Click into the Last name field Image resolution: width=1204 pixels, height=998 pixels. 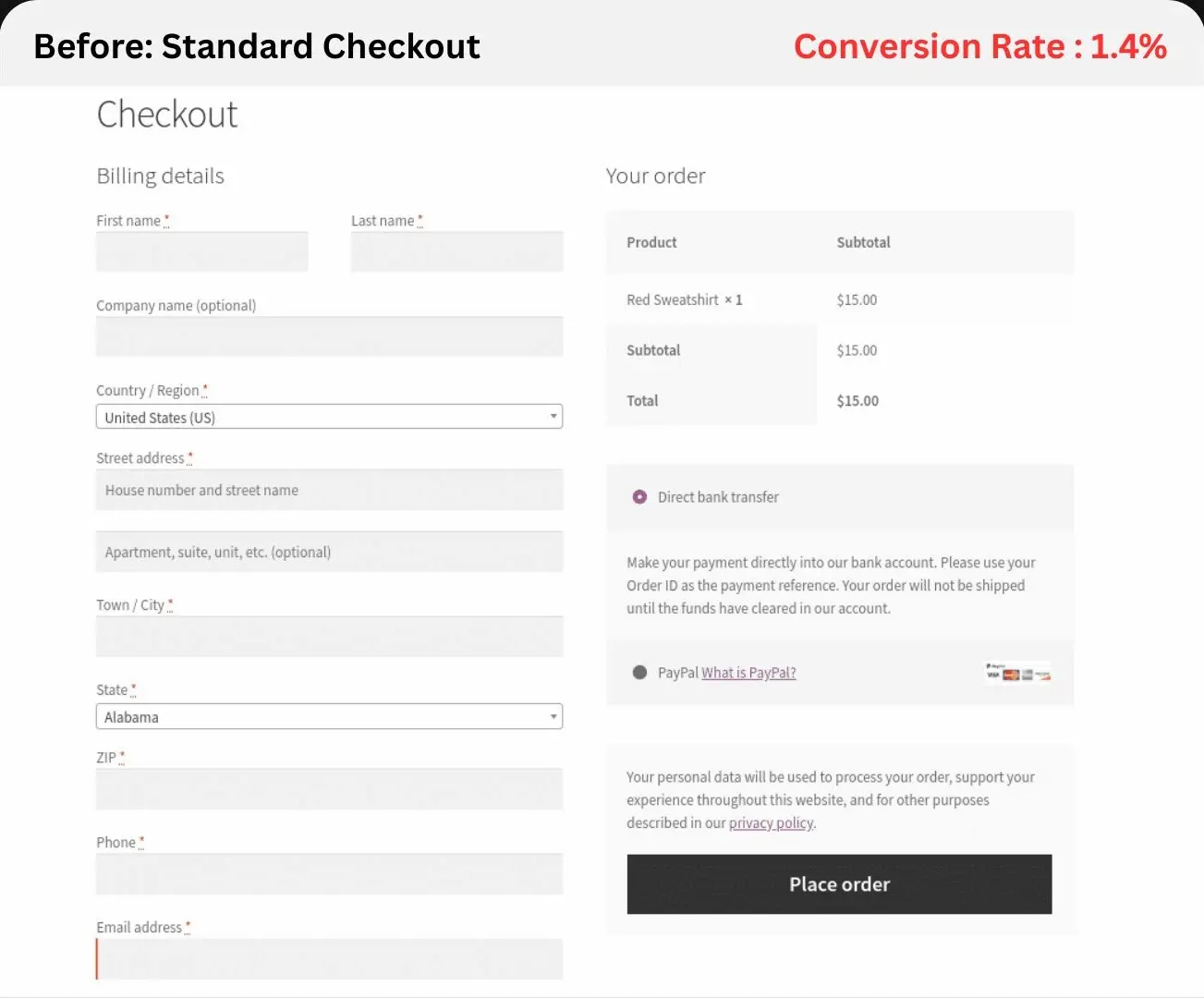[456, 251]
